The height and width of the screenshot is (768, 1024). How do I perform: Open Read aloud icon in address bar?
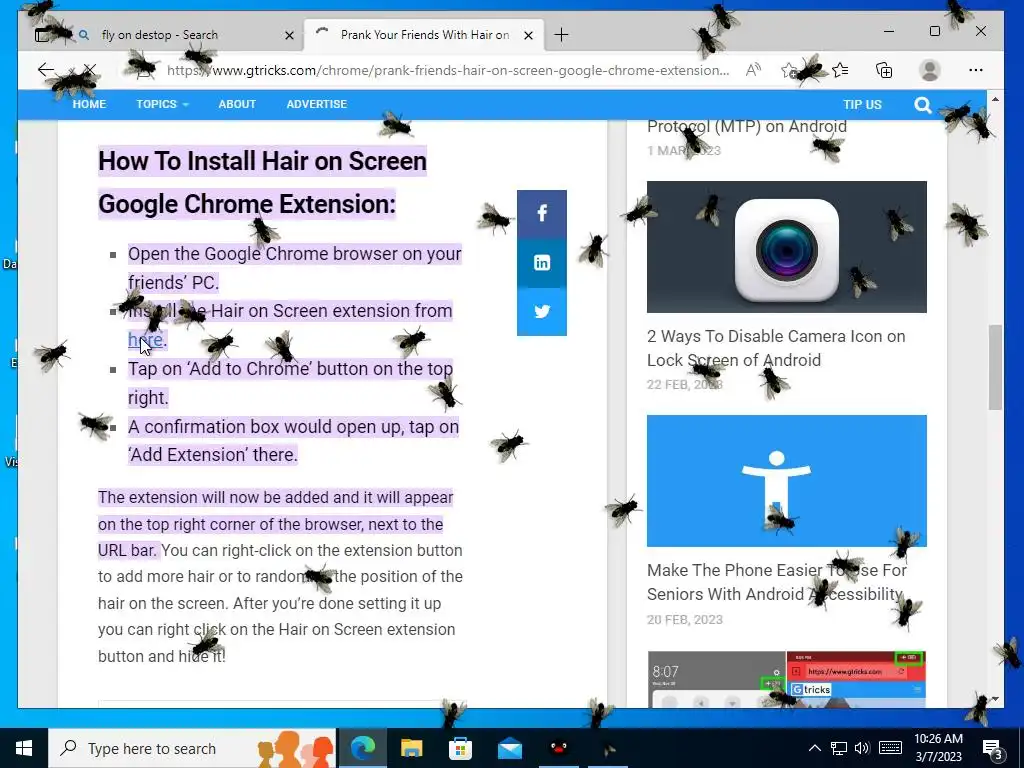click(753, 70)
